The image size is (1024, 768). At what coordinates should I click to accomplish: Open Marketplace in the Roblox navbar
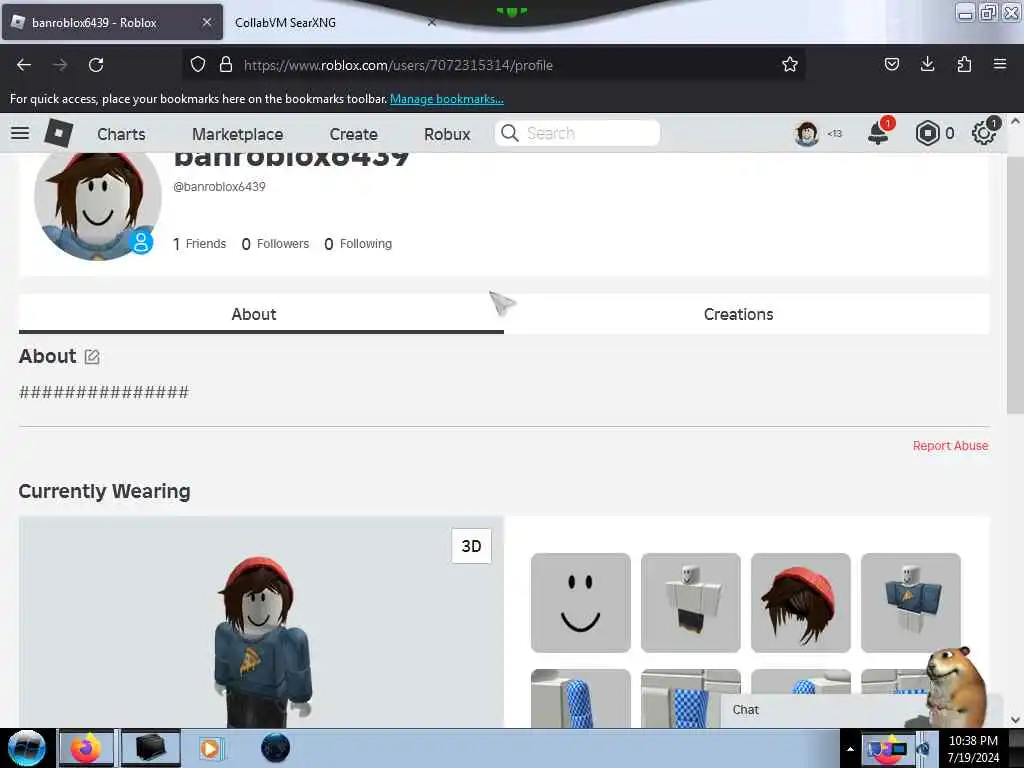click(238, 134)
